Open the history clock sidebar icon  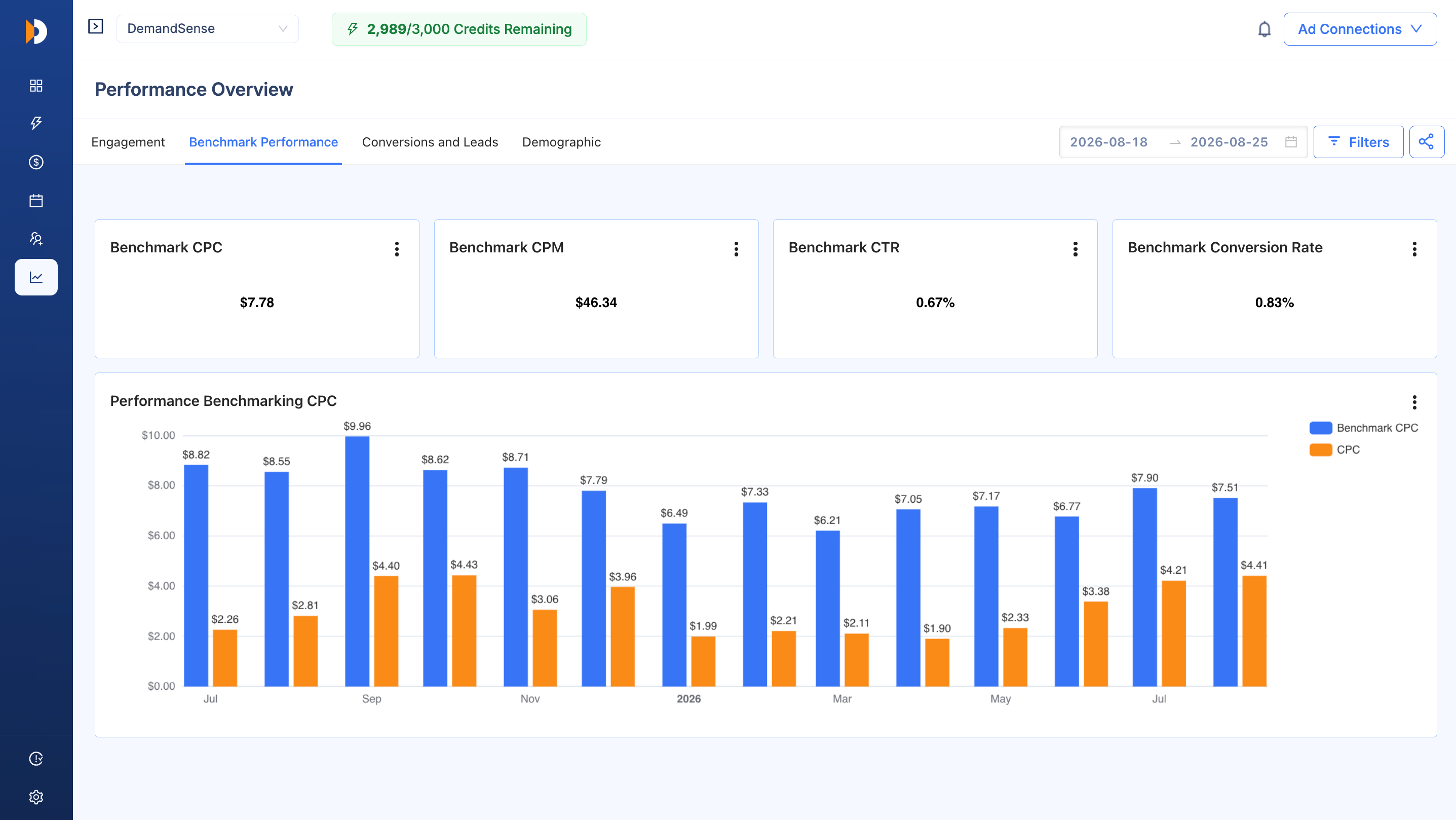[x=36, y=758]
